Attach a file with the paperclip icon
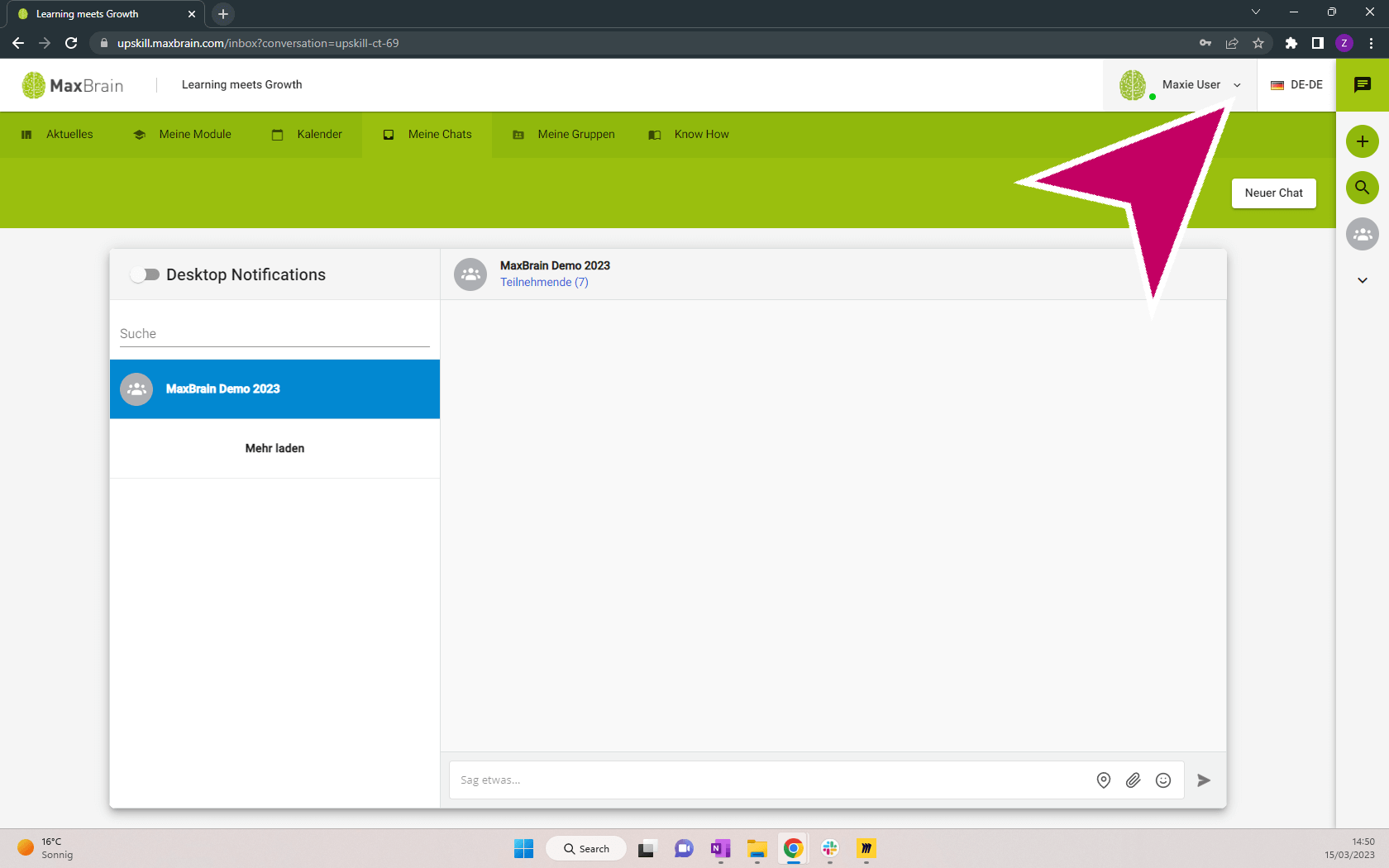 point(1134,780)
